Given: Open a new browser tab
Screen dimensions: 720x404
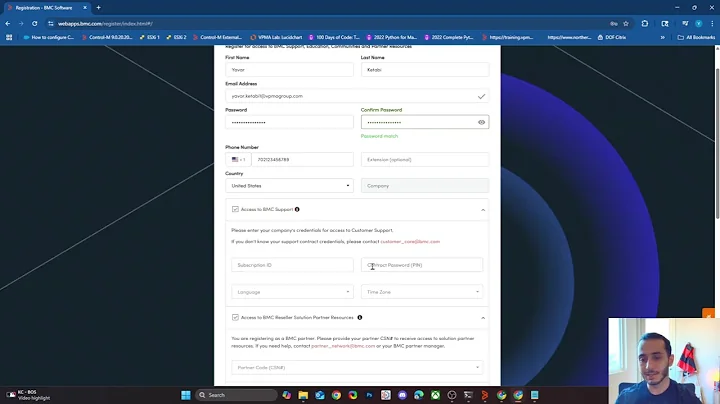Looking at the screenshot, I should pyautogui.click(x=98, y=8).
